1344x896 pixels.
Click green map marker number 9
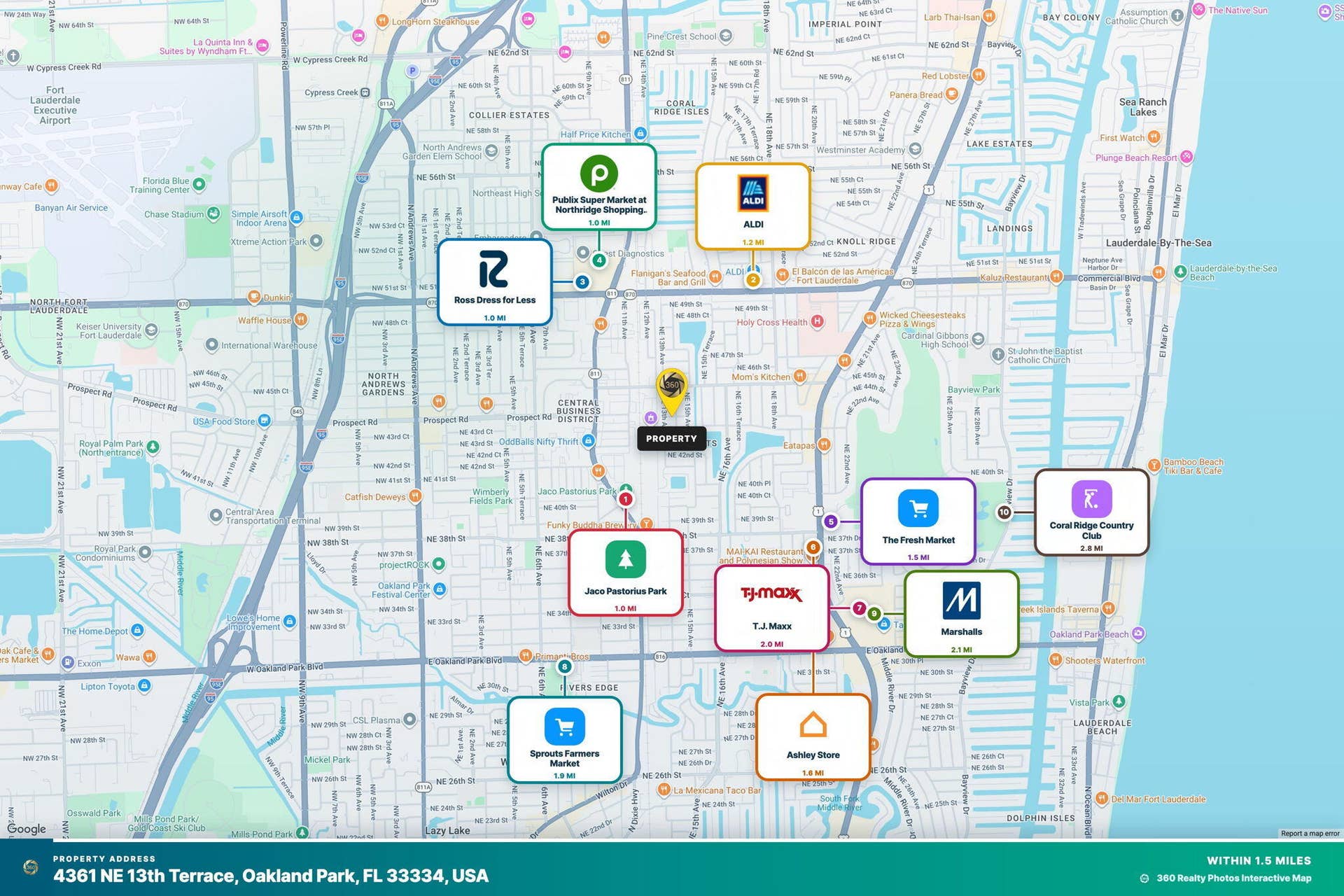[x=874, y=614]
